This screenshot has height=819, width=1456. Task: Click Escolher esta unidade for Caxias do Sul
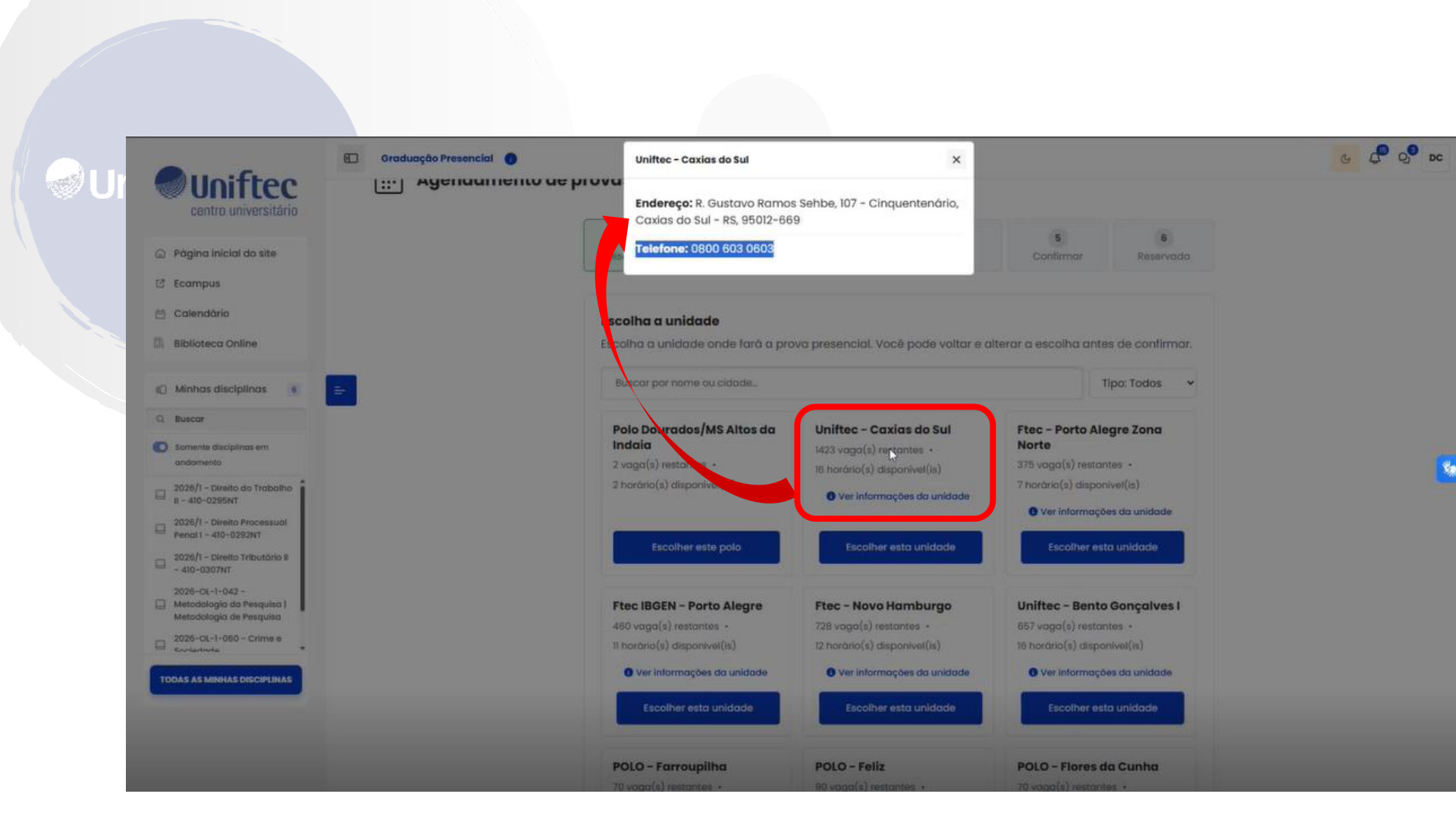click(900, 547)
